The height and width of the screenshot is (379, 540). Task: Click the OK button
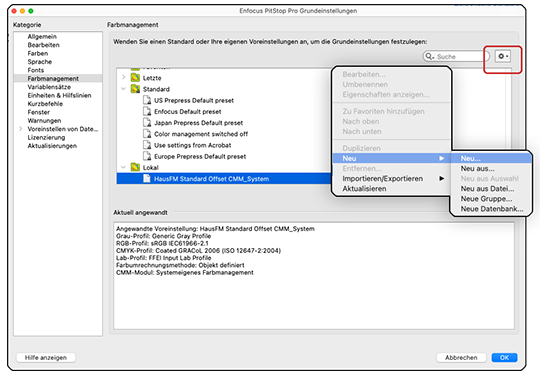coord(504,357)
